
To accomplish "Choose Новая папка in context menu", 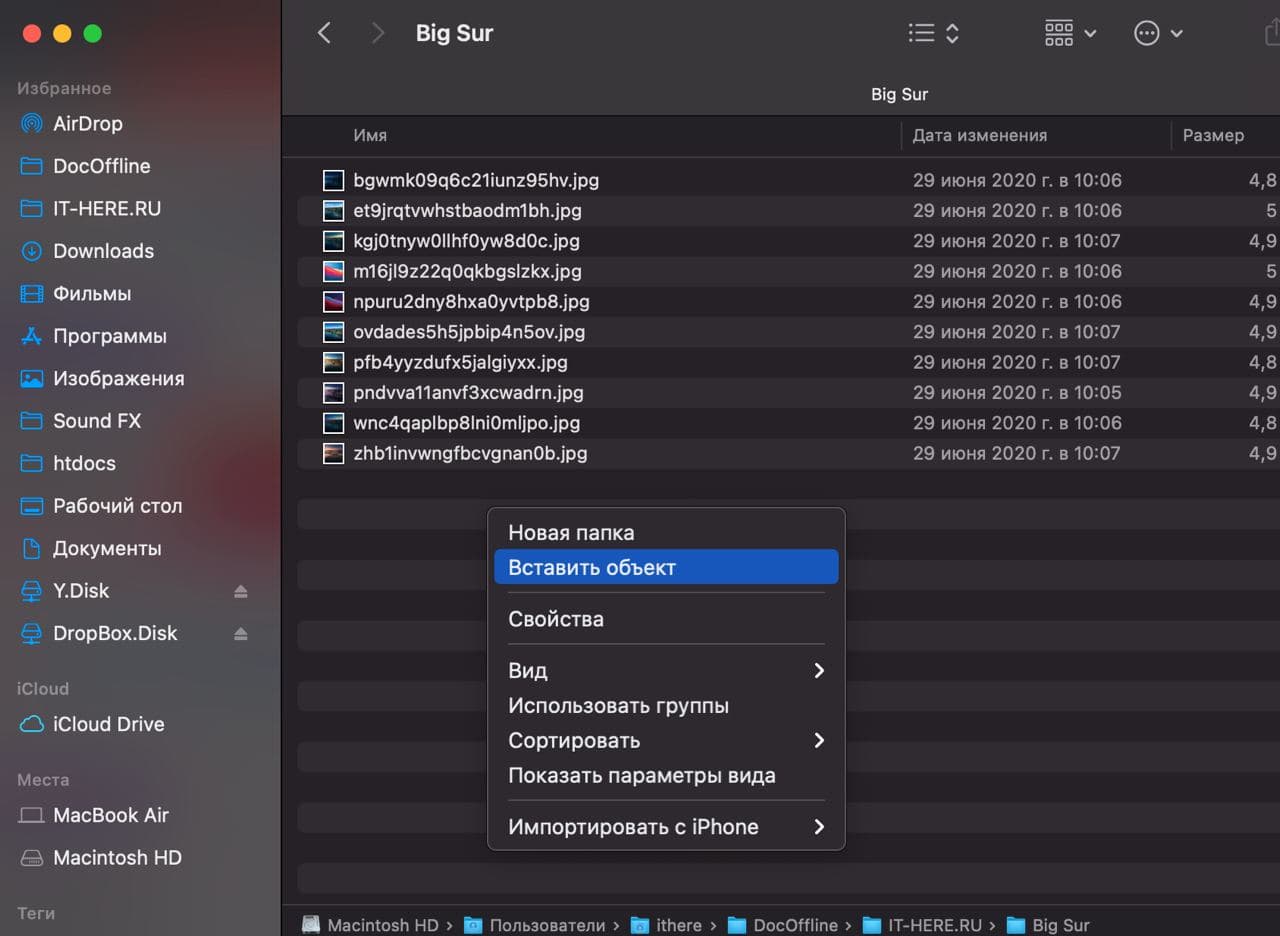I will click(666, 533).
